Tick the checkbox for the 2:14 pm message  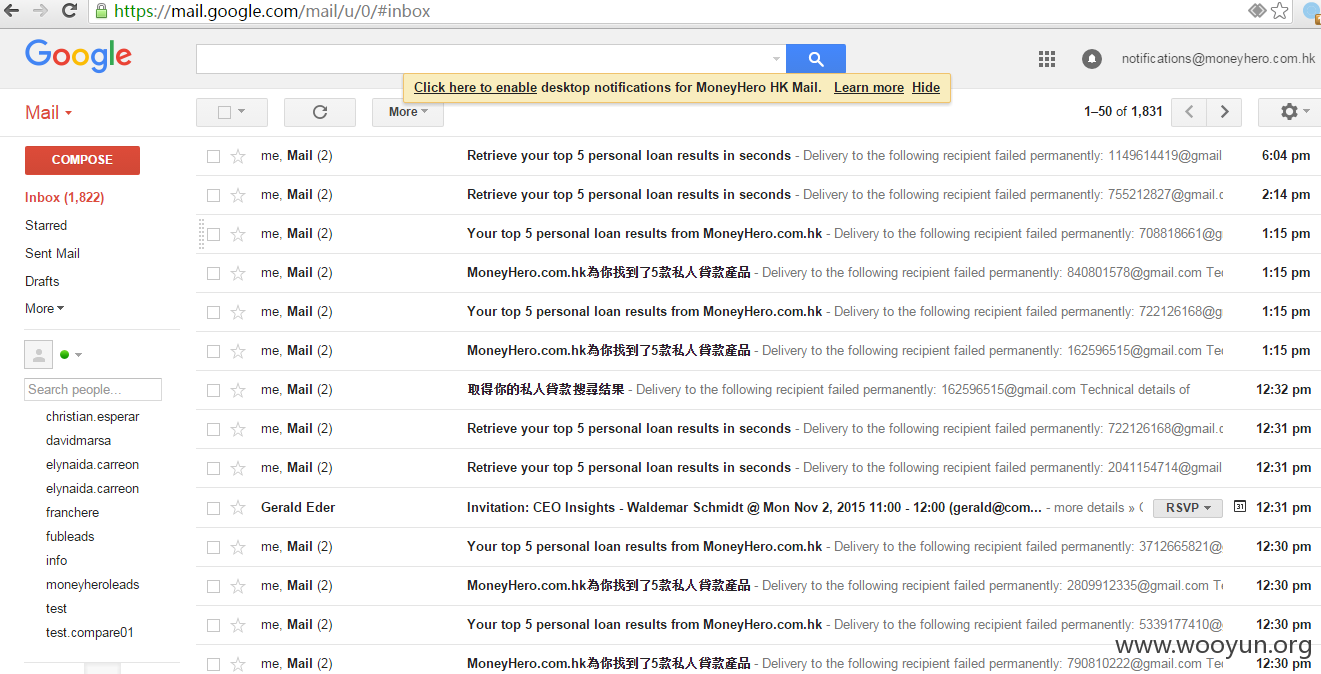point(213,195)
